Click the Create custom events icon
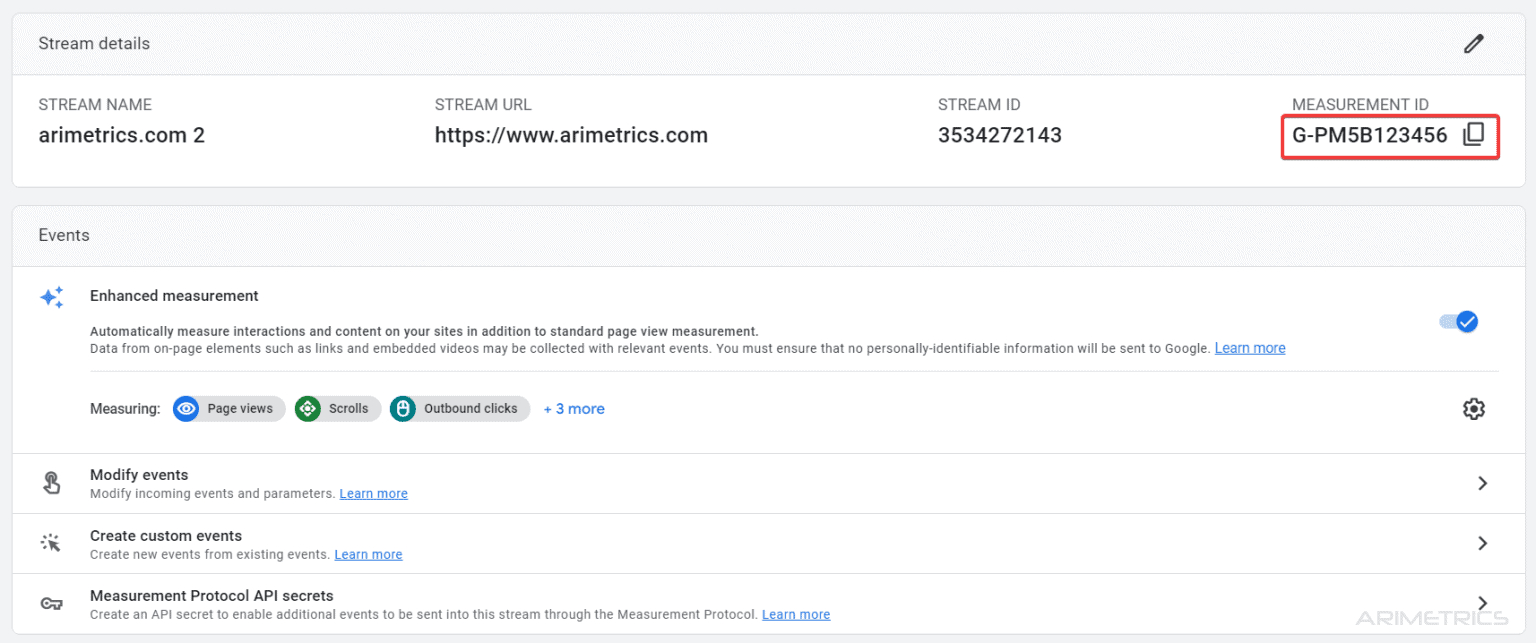 click(51, 542)
